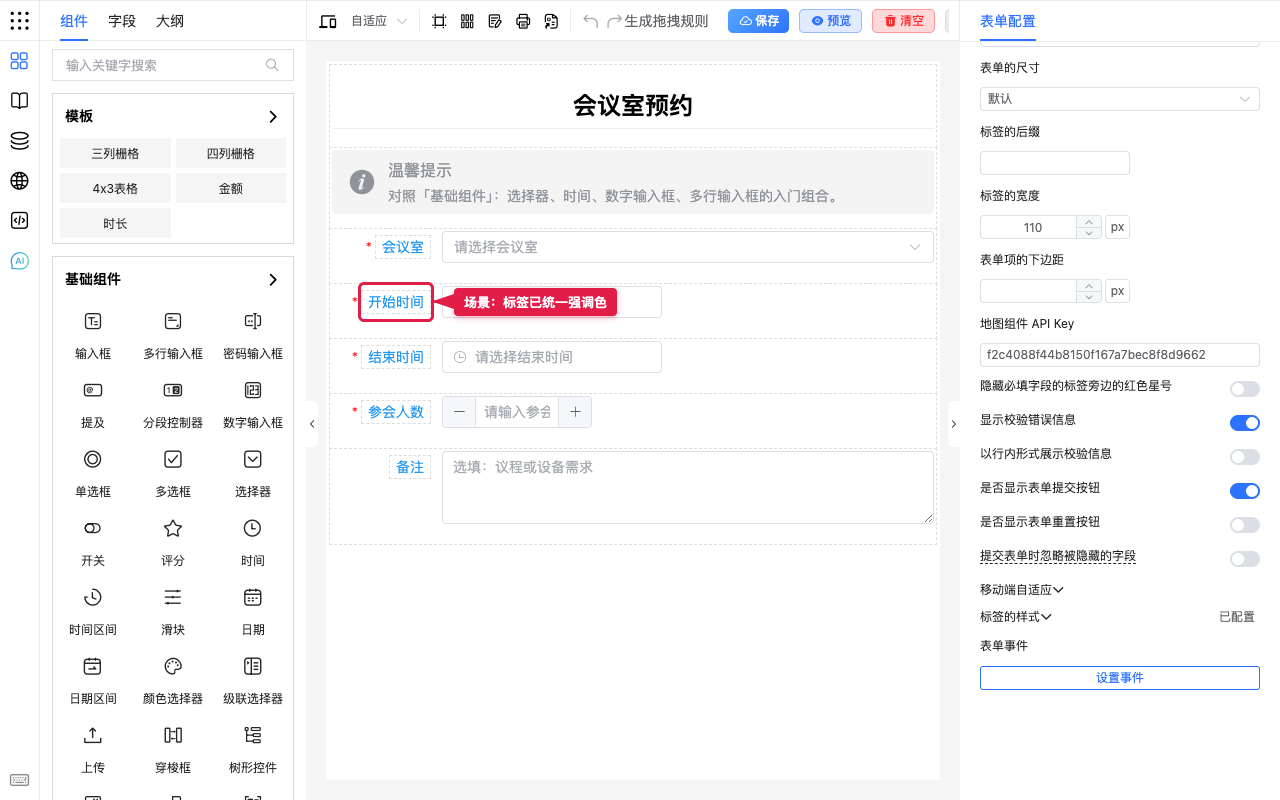
Task: Select the Color Picker (颜色选择器) component
Action: pyautogui.click(x=173, y=678)
